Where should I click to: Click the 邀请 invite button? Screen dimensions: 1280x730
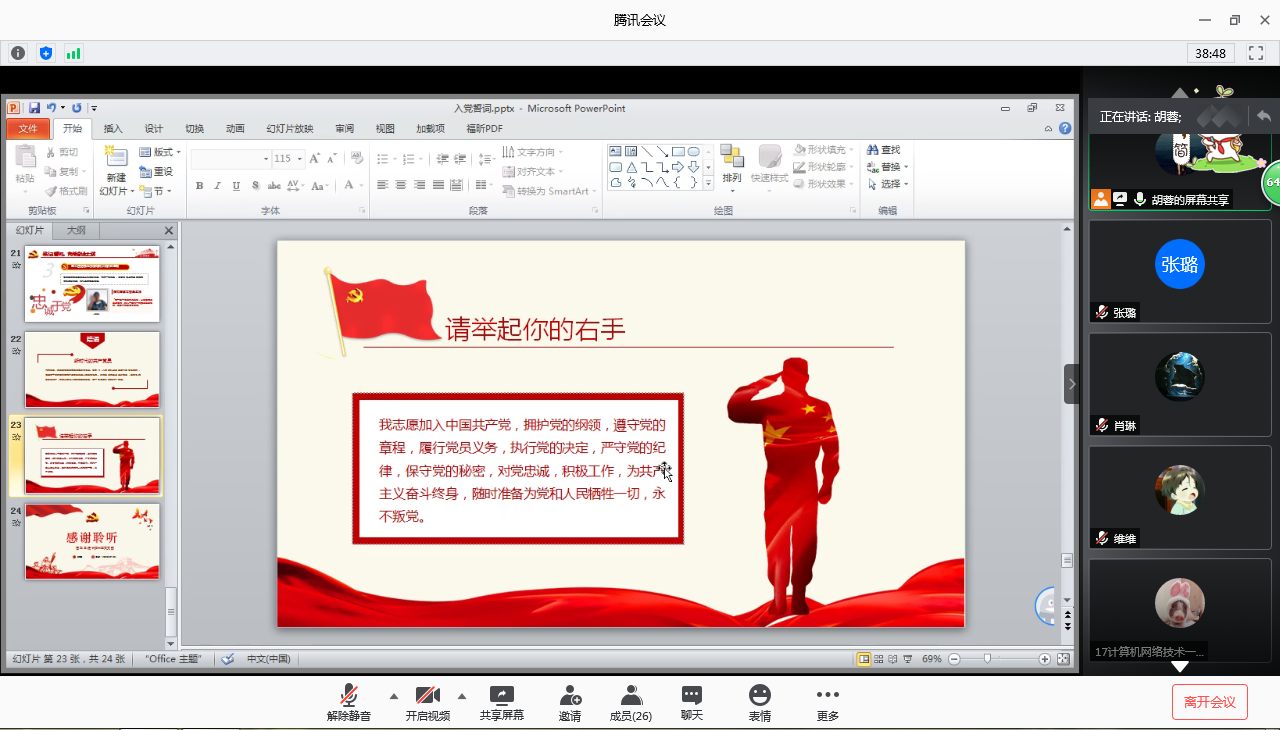click(x=570, y=702)
